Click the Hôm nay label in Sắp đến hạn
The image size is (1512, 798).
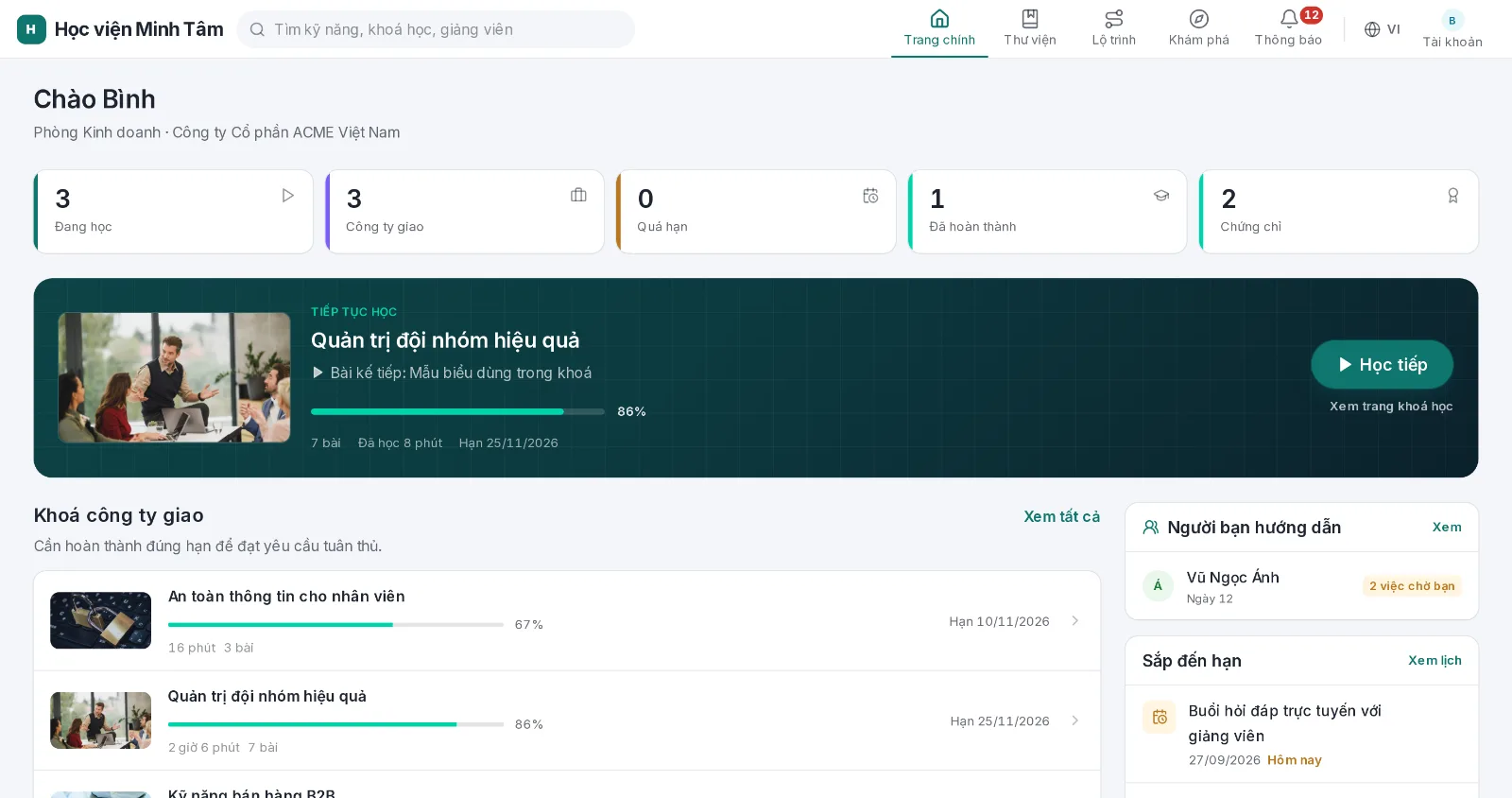[1295, 760]
